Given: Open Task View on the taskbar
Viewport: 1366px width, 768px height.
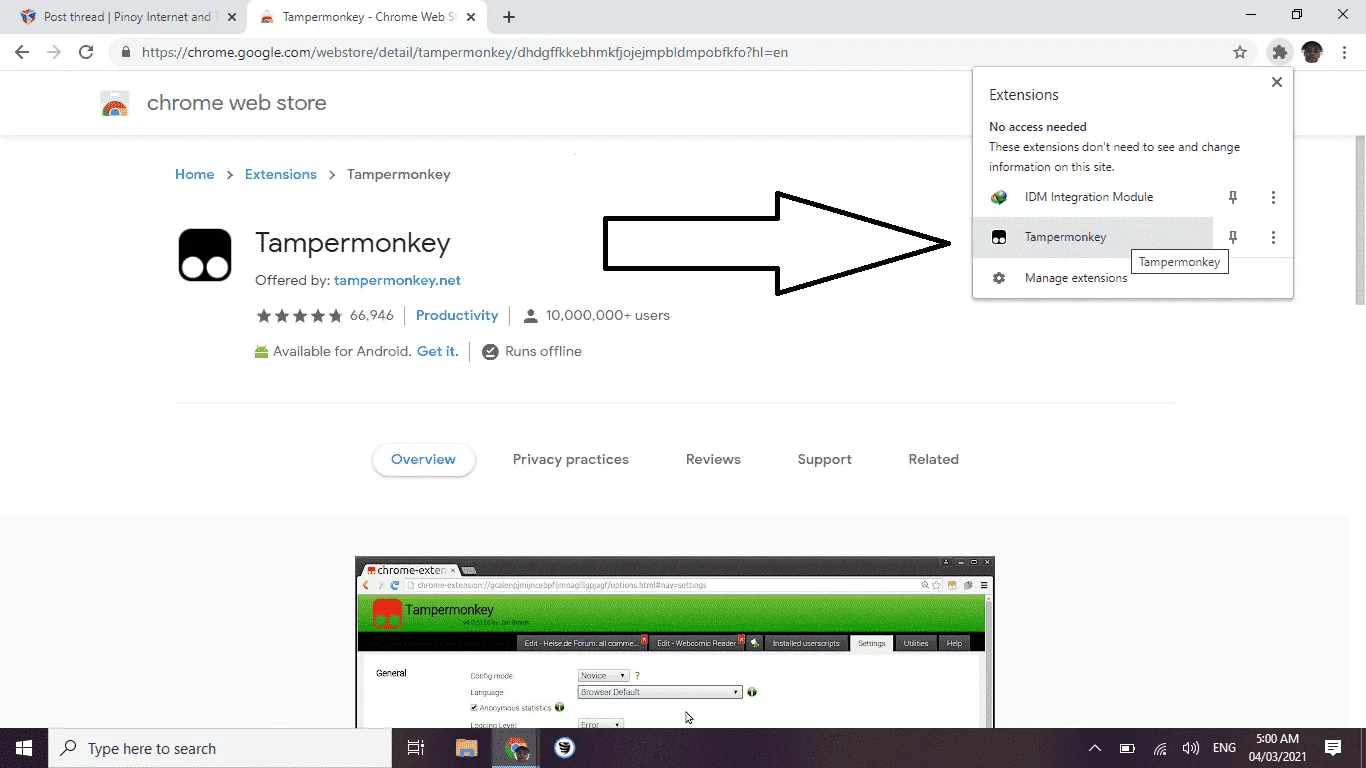Looking at the screenshot, I should pyautogui.click(x=416, y=748).
